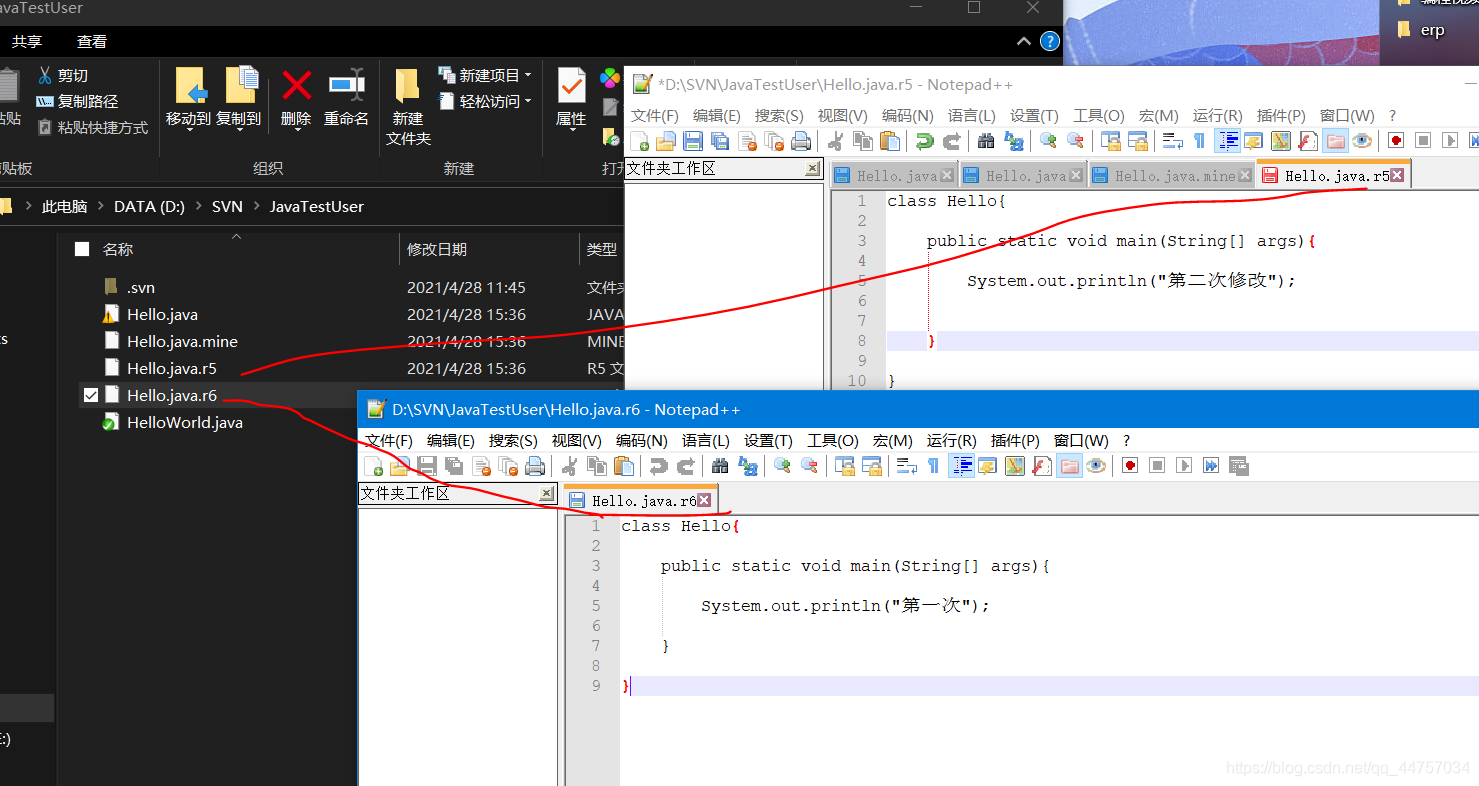Viewport: 1479px width, 786px height.
Task: Click the Explorer help question mark icon
Action: point(1049,41)
